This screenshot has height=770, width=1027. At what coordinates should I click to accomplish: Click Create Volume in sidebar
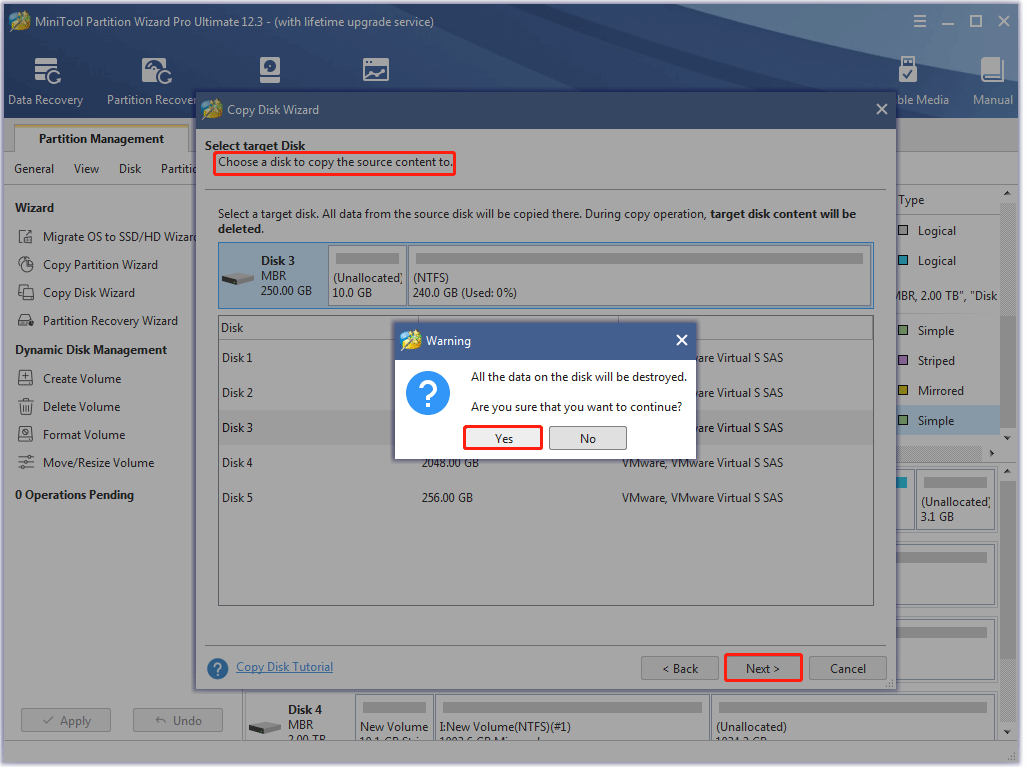[70, 380]
